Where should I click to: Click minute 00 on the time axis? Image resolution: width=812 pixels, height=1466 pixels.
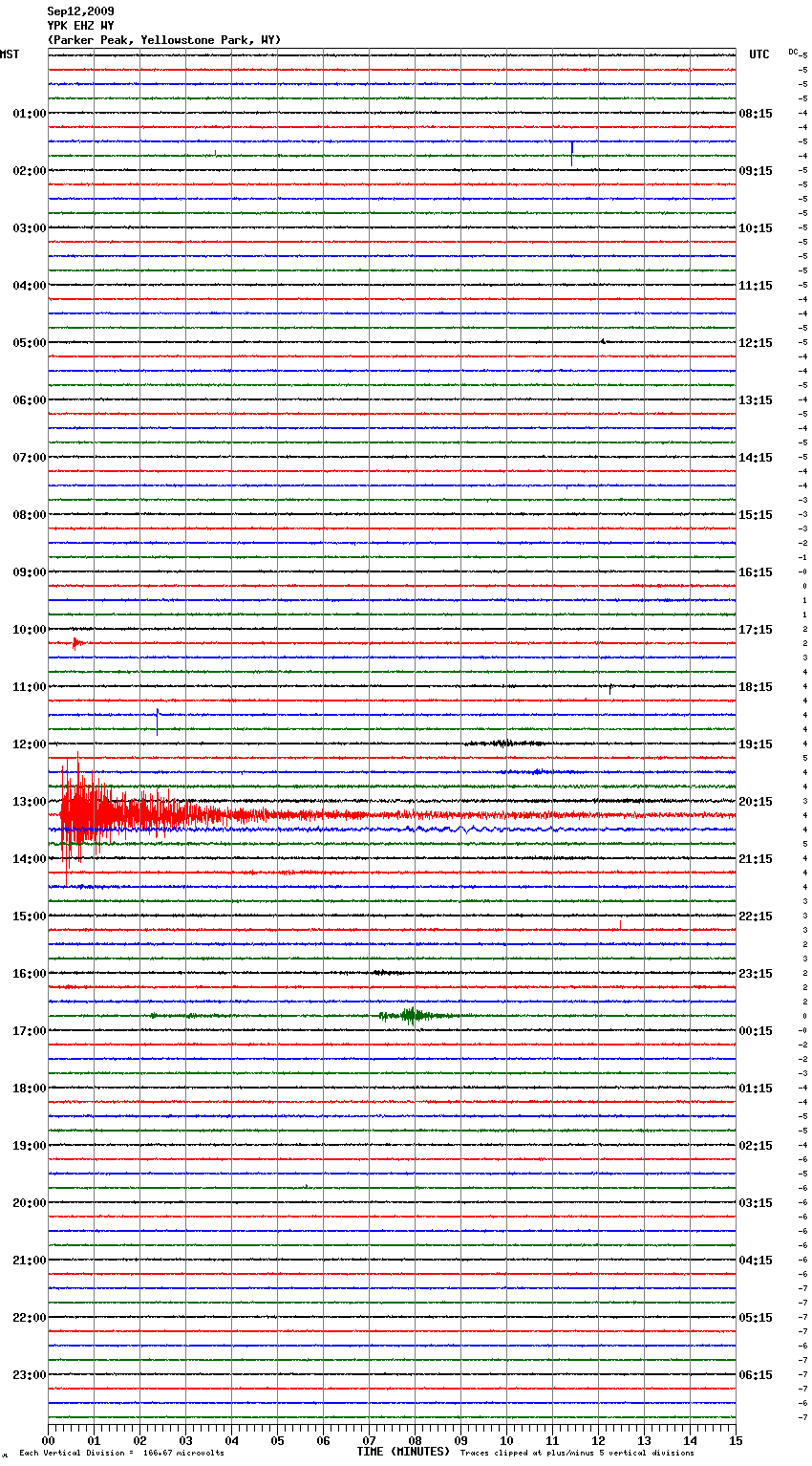48,1440
